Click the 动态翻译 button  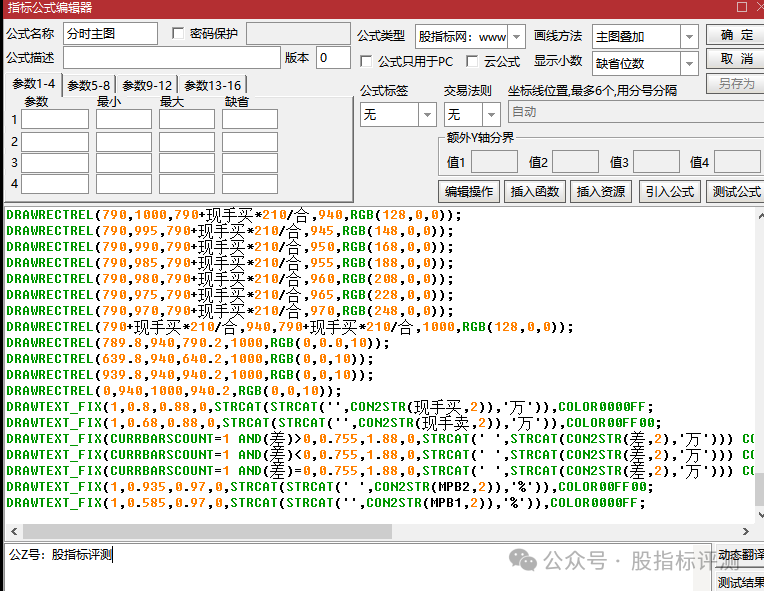pyautogui.click(x=739, y=555)
